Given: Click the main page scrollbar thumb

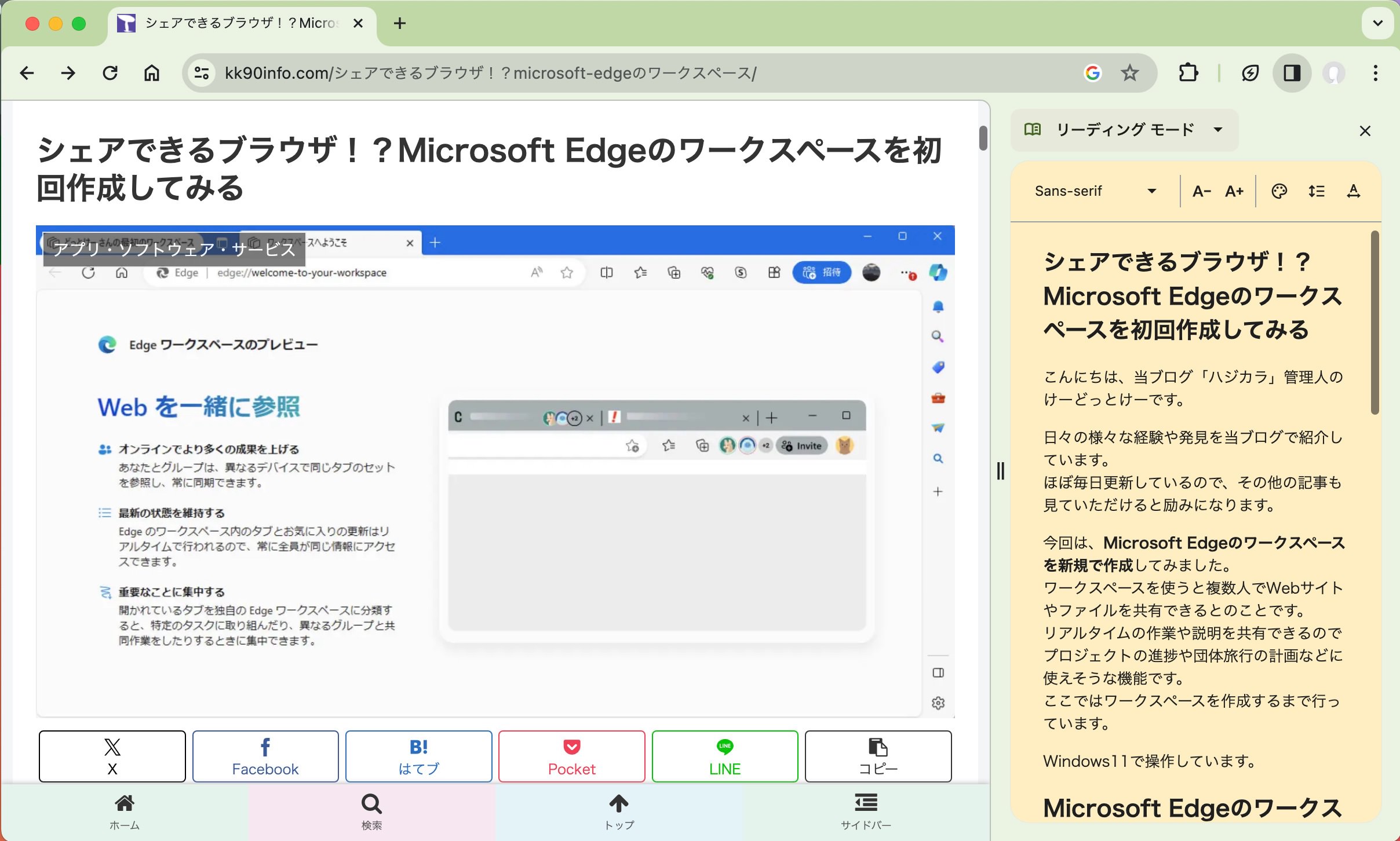Looking at the screenshot, I should pyautogui.click(x=983, y=138).
